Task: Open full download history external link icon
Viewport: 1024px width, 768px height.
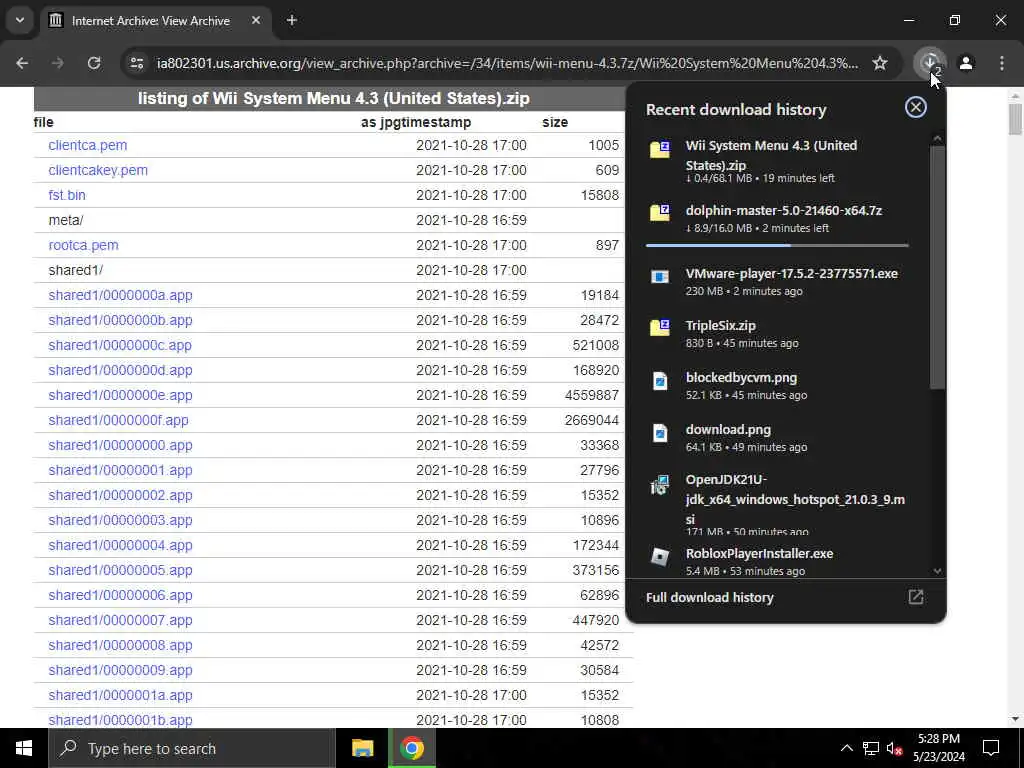Action: click(x=916, y=597)
